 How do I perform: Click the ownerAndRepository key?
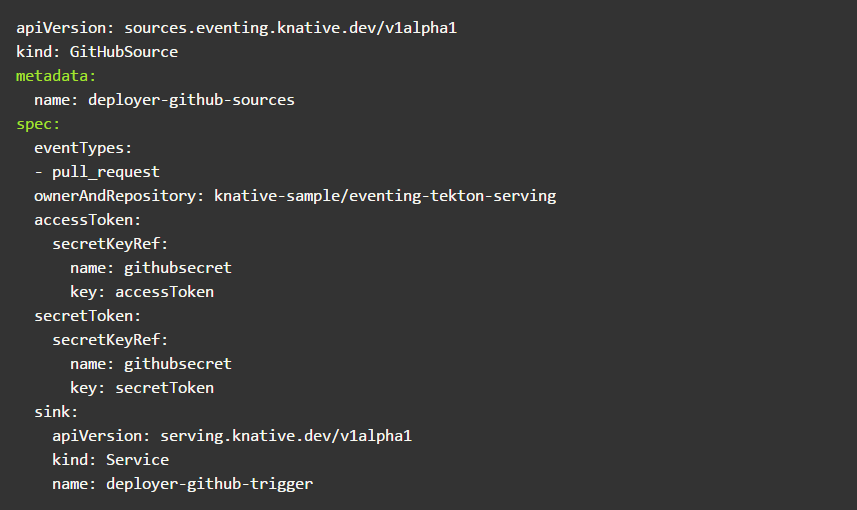(119, 196)
